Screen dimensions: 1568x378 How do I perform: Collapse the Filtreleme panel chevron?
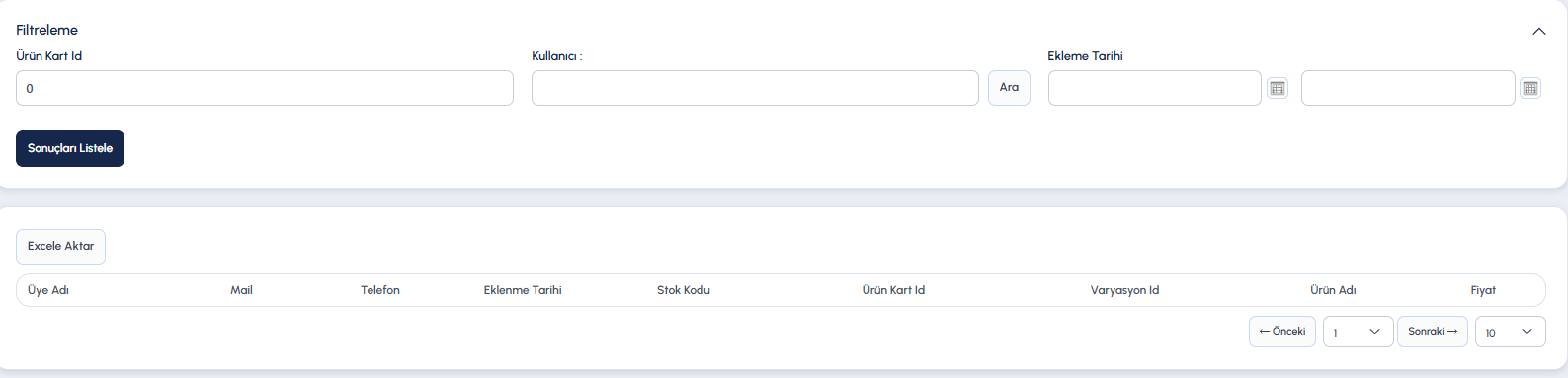(x=1539, y=31)
